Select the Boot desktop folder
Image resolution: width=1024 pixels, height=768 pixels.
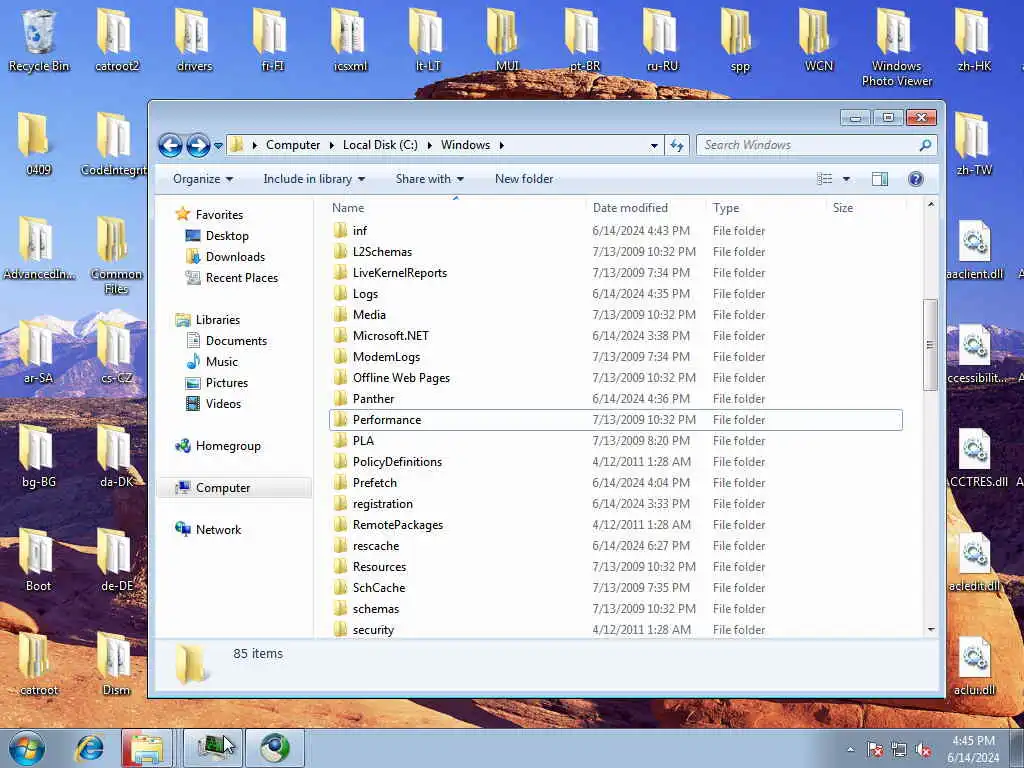(x=37, y=560)
